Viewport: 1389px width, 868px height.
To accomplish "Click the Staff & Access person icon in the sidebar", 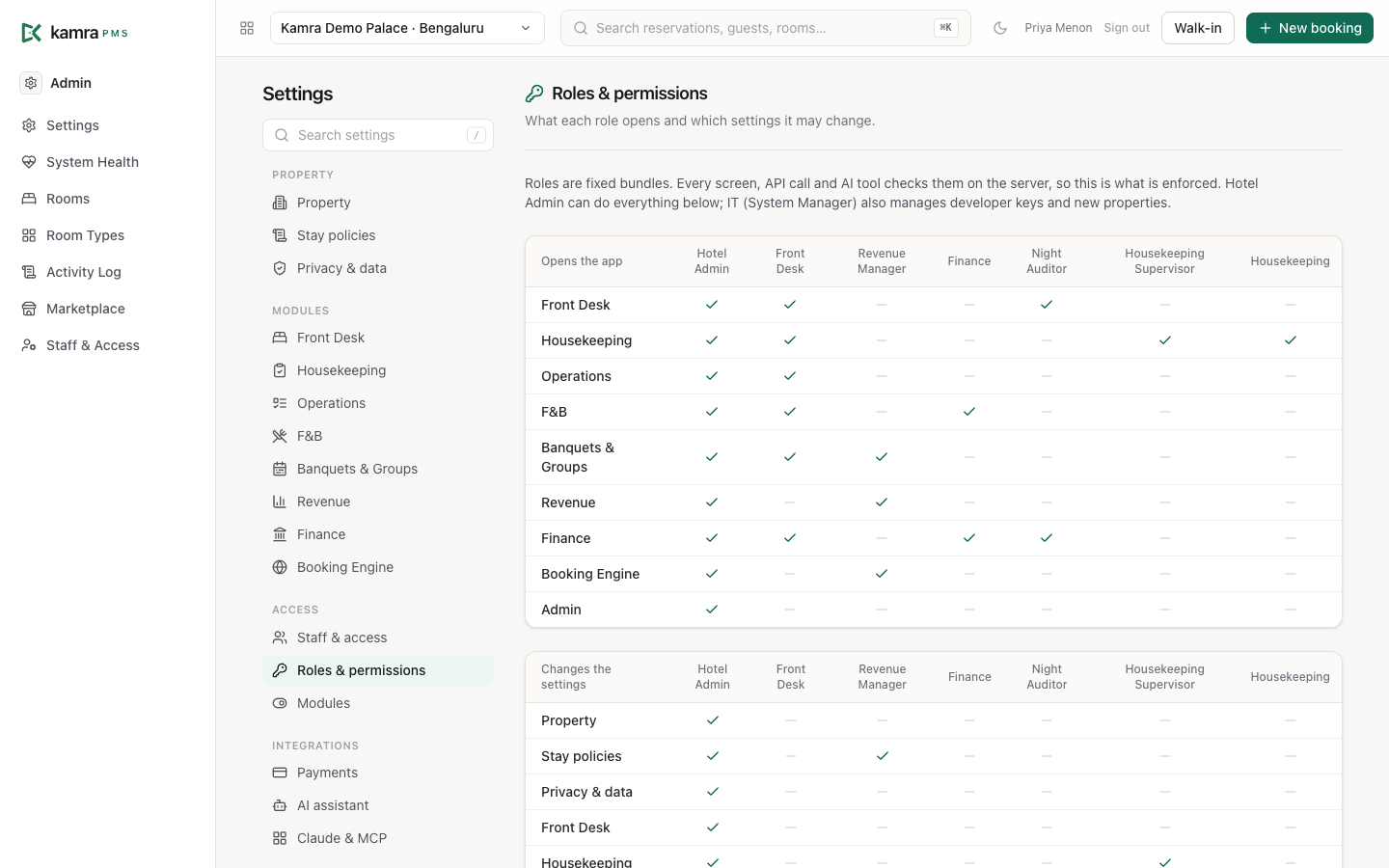I will tap(29, 345).
